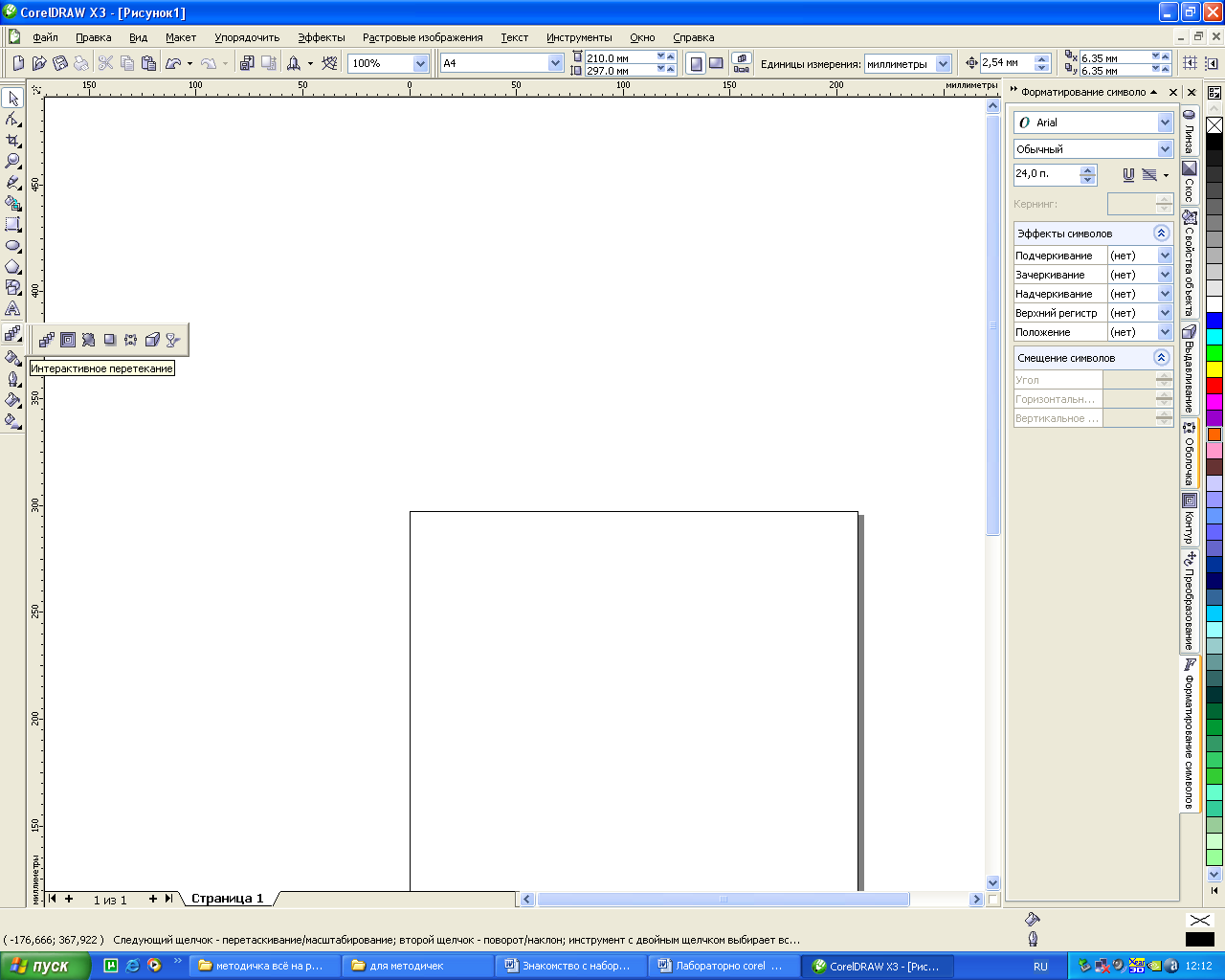
Task: Choose Interactive Extrude tool in flyout
Action: click(152, 340)
